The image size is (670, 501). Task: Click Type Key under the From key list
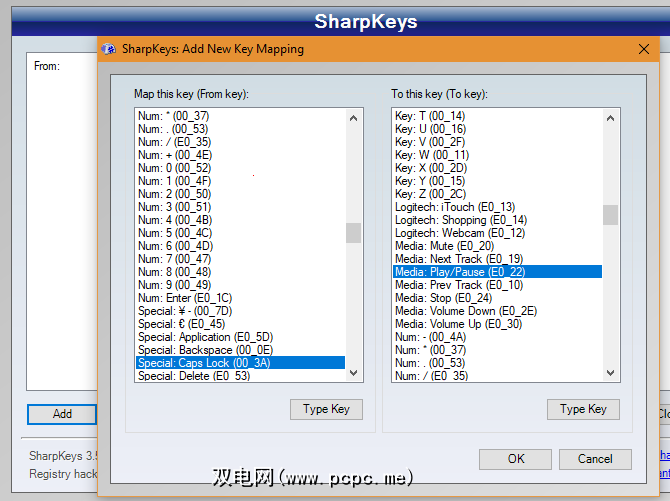point(326,409)
